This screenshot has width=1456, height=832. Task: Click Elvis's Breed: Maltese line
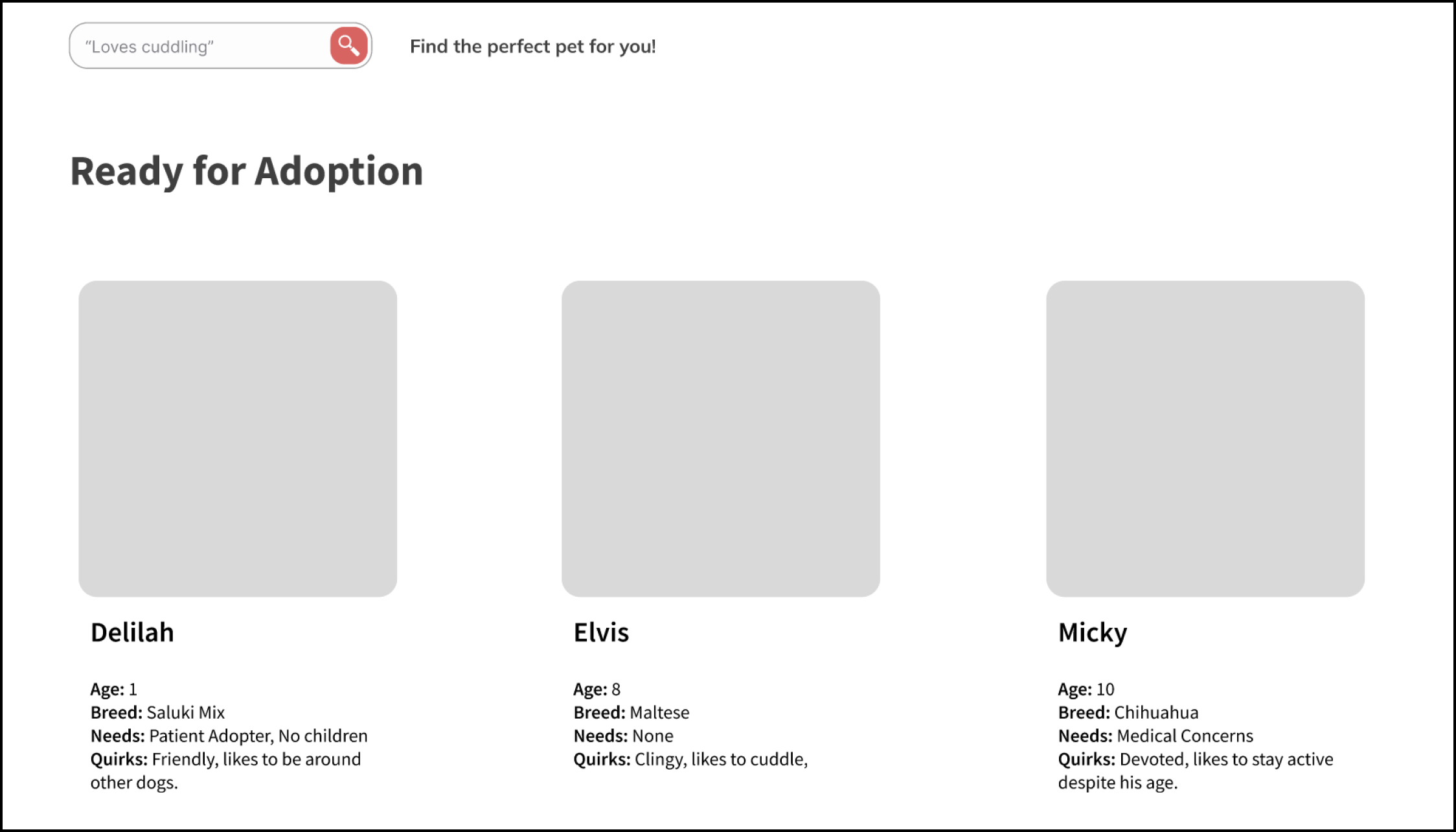[631, 713]
